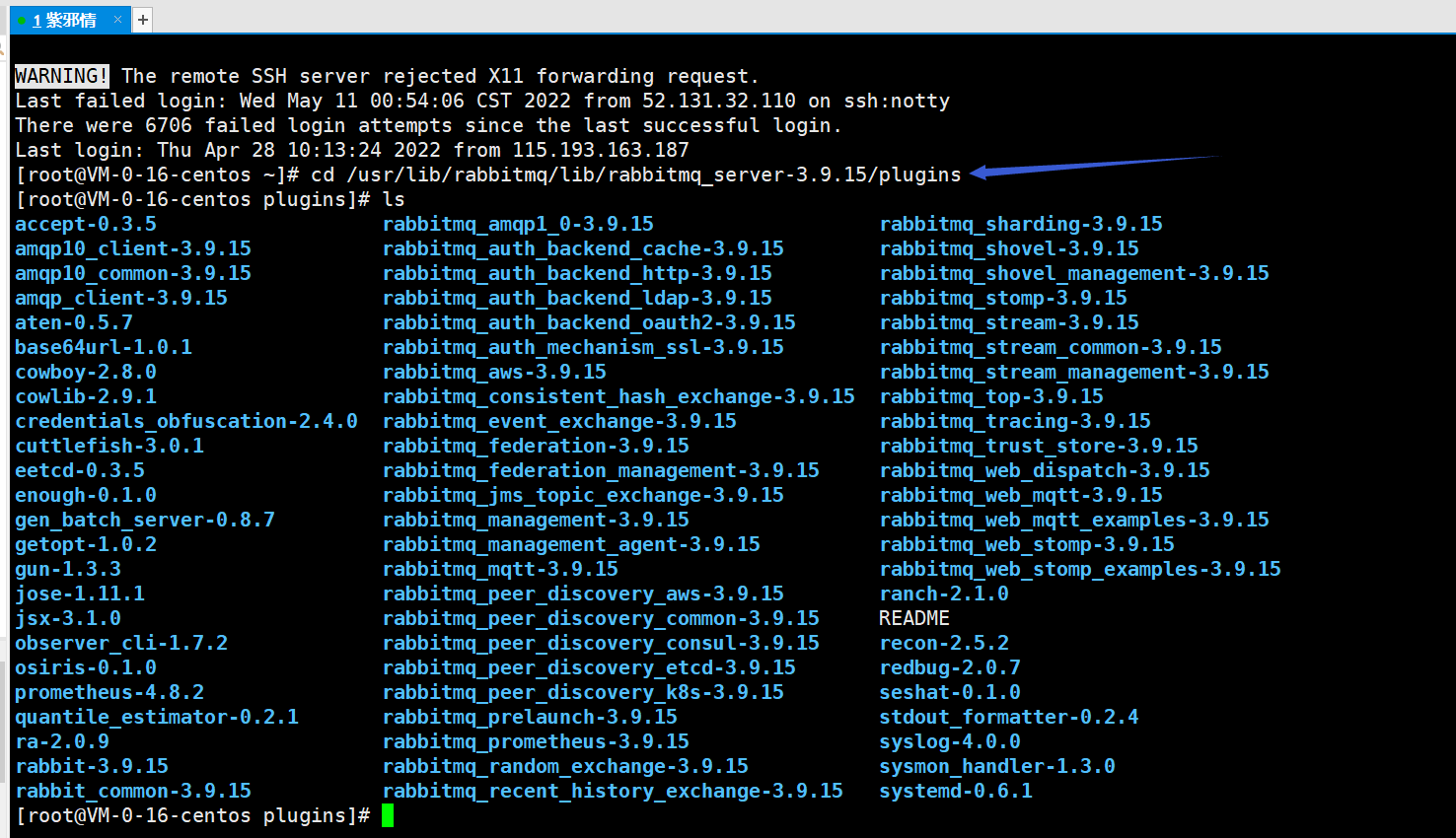Select rabbitmq_shovel_management-3.9.15 entry
This screenshot has height=838, width=1456.
pos(1074,273)
